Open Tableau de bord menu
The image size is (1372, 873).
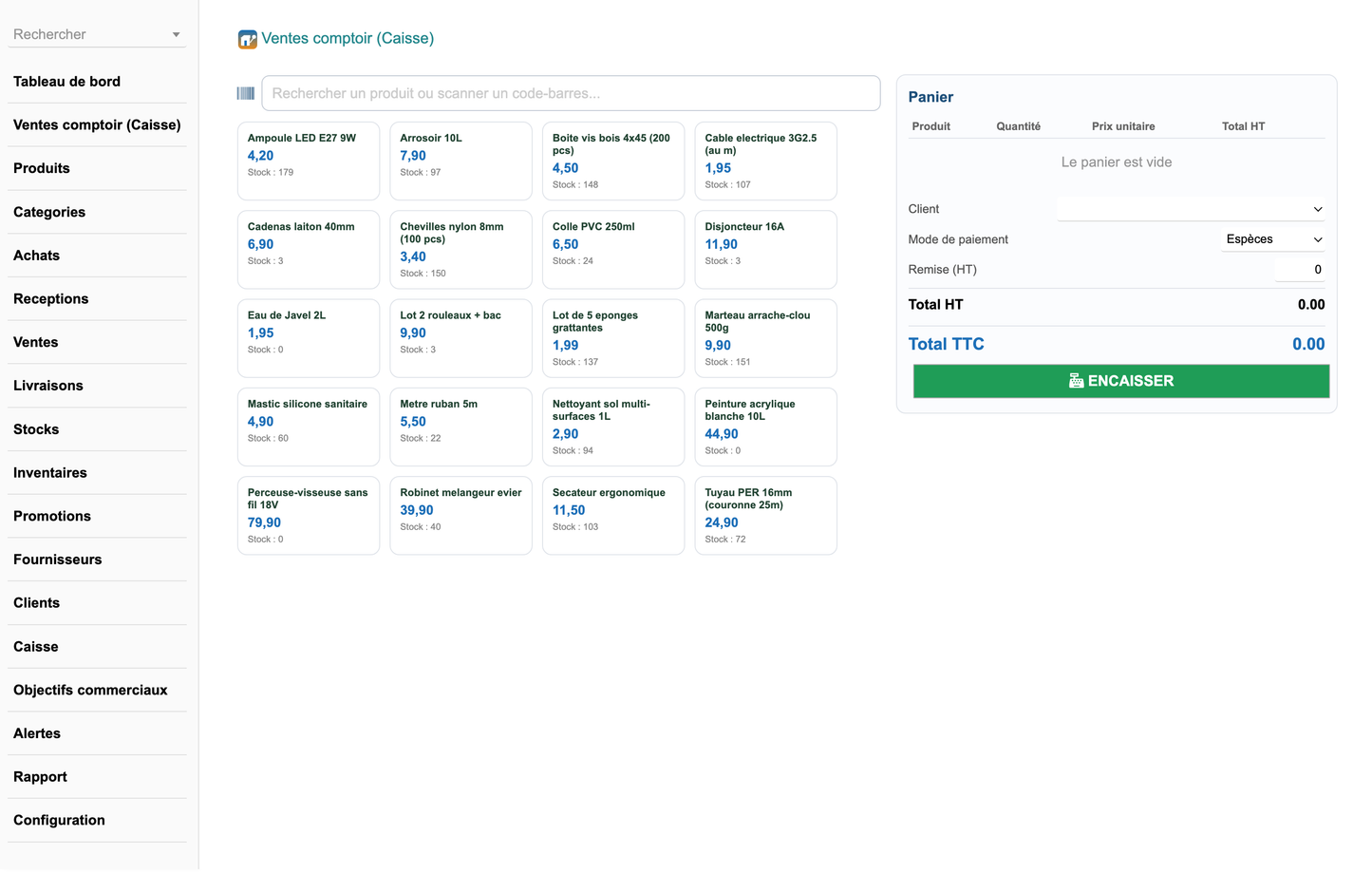[x=97, y=82]
